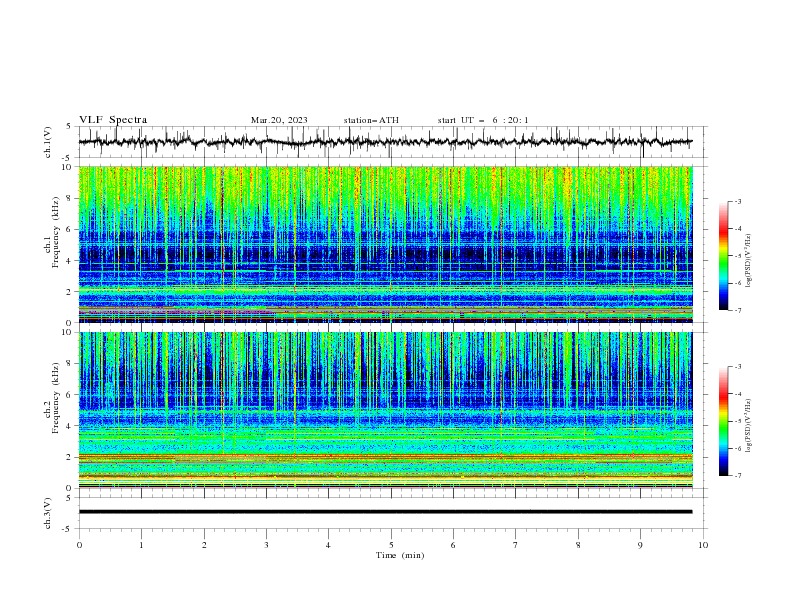Click the 'station=ATH' label
Image resolution: width=792 pixels, height=612 pixels.
coord(371,120)
